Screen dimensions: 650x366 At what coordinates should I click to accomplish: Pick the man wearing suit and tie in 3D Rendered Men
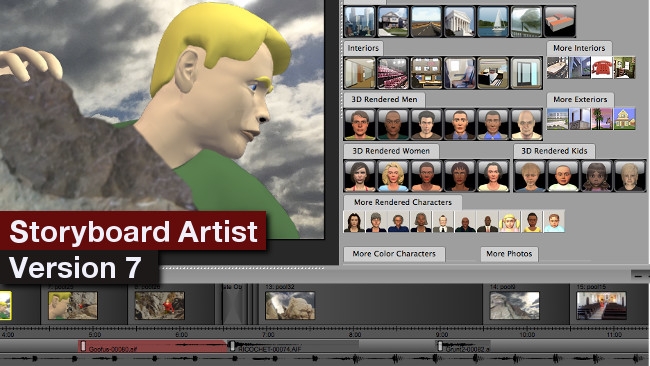pyautogui.click(x=459, y=124)
